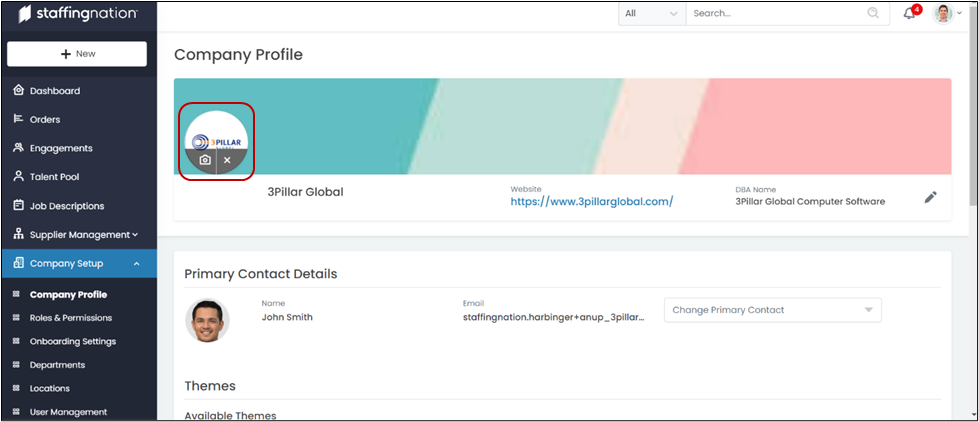Click the Job Descriptions clipboard icon
The width and height of the screenshot is (979, 422).
point(18,205)
